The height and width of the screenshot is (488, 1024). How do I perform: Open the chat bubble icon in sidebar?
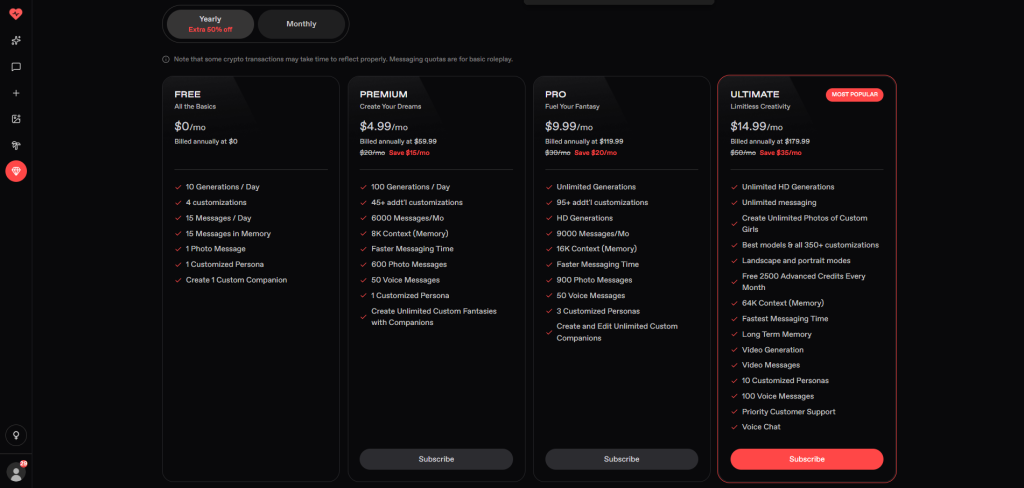click(16, 67)
